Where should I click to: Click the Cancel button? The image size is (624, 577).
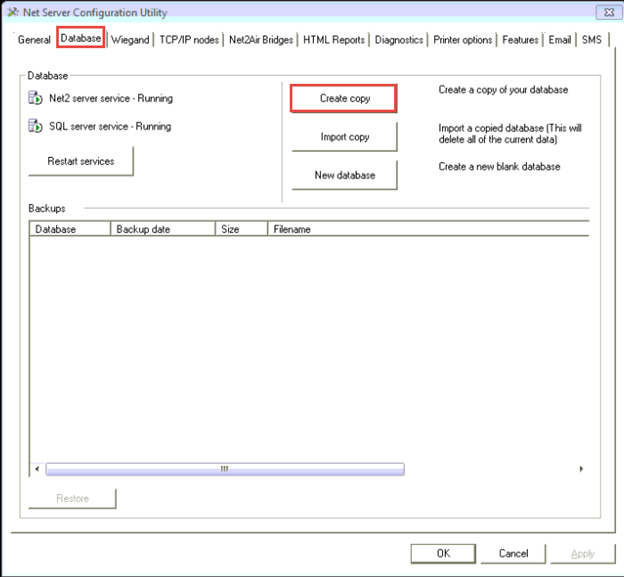(513, 554)
